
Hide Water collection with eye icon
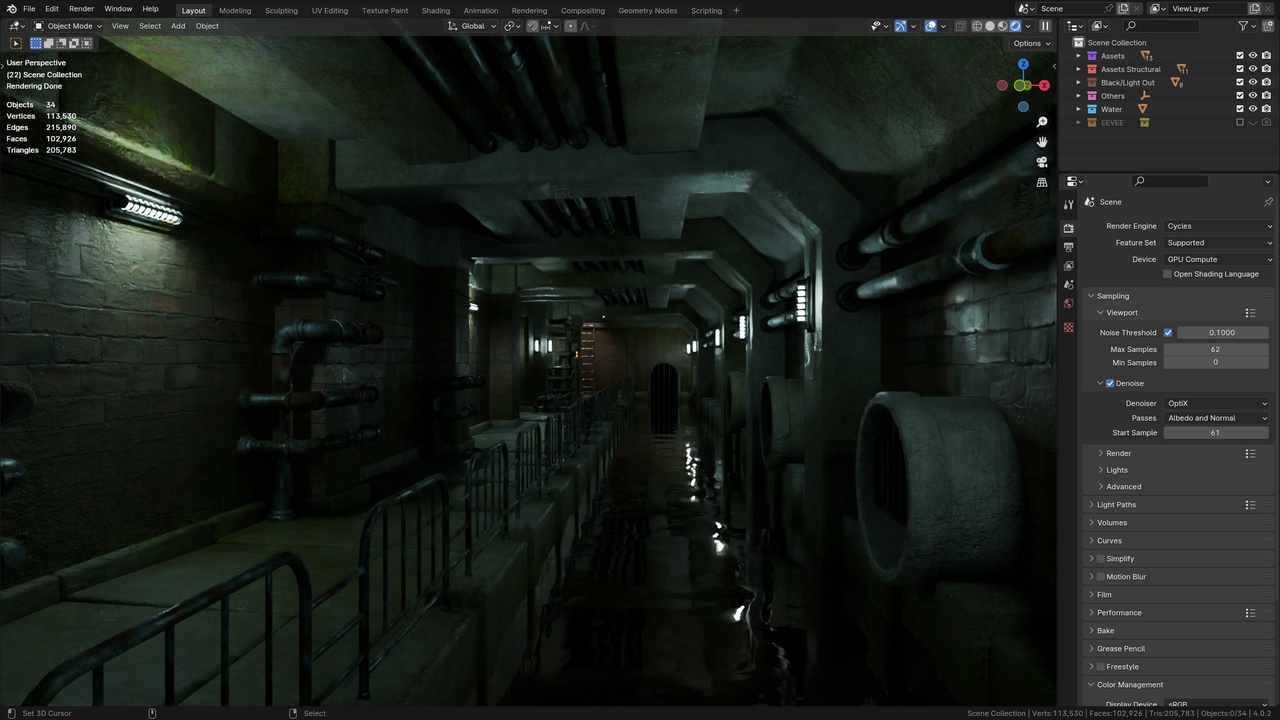tap(1253, 109)
